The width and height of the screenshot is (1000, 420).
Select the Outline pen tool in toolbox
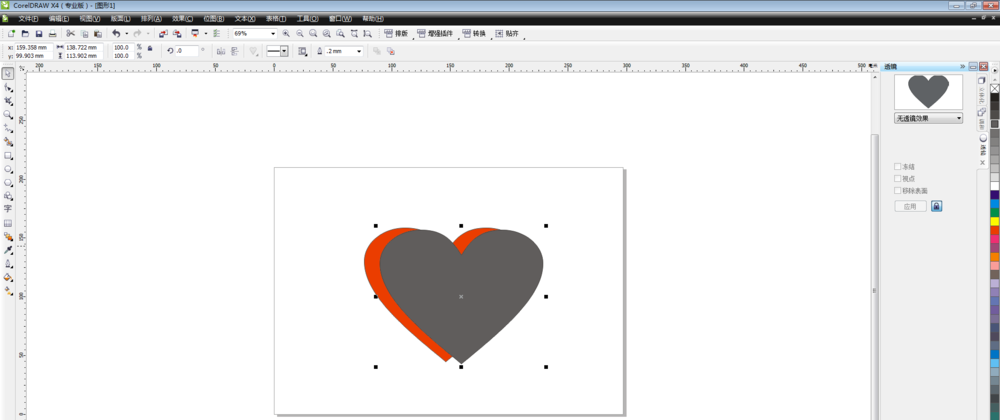click(8, 264)
